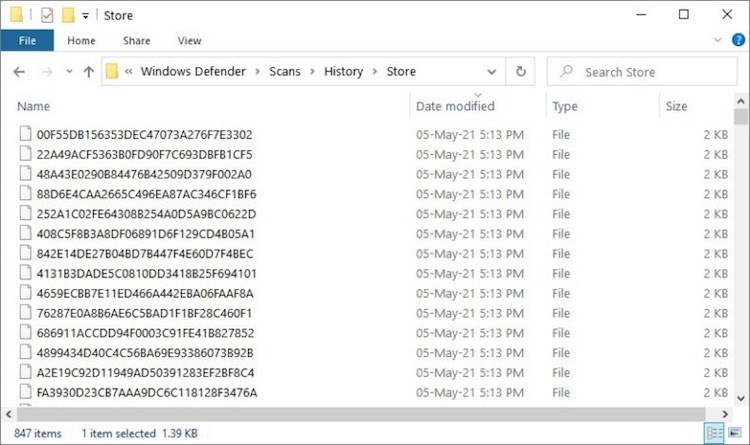Select file 00F55DB156353DEC47073A276F7E3302

144,134
